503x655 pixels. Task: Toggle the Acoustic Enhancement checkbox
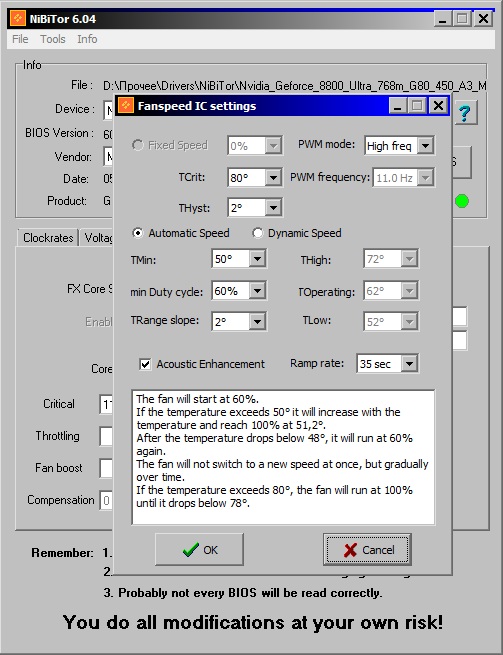click(x=145, y=364)
